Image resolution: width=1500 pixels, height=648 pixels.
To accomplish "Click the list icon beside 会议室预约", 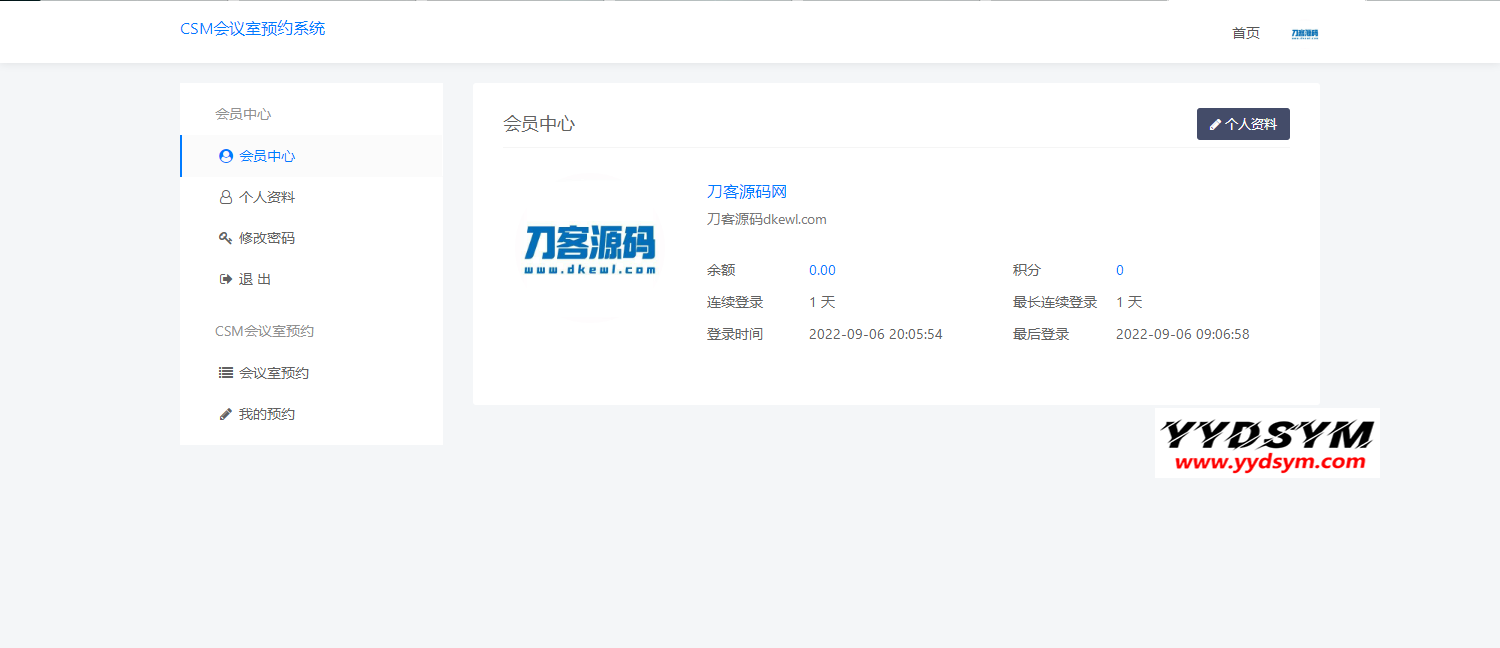I will coord(226,373).
